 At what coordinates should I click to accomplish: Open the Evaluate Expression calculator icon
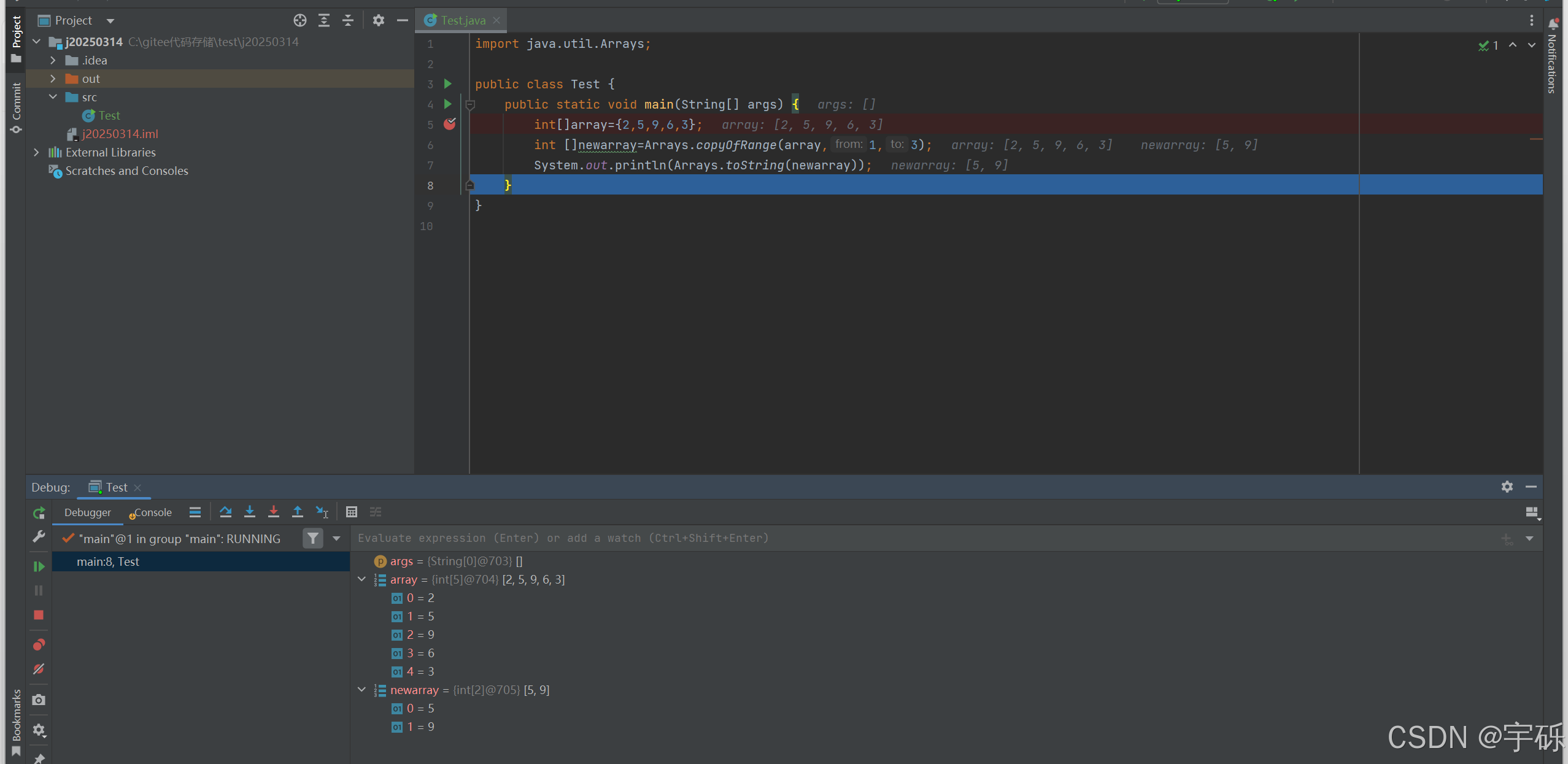click(x=351, y=512)
